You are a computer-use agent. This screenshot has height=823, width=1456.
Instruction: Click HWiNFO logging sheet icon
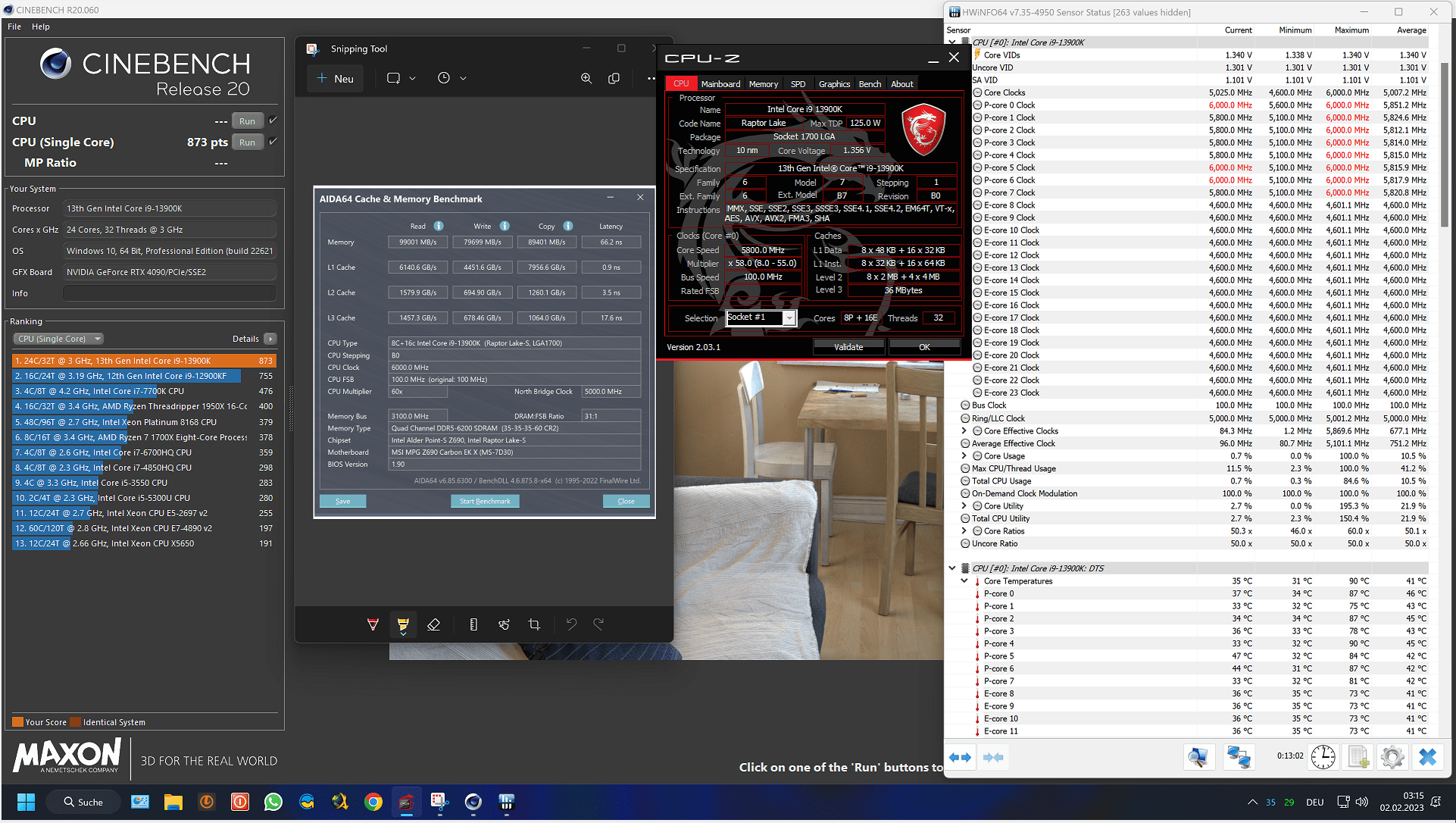1358,757
